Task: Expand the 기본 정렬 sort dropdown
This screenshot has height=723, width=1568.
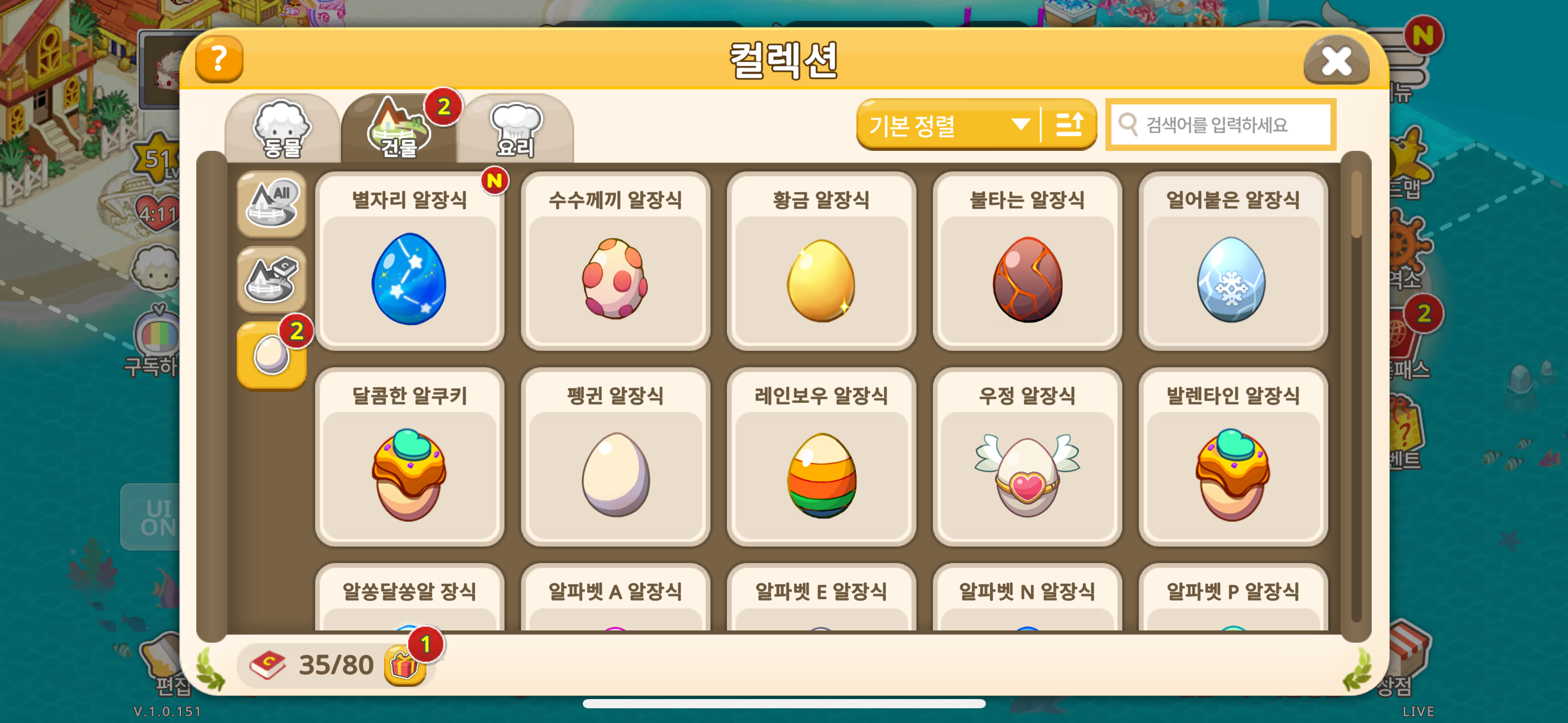Action: click(948, 124)
